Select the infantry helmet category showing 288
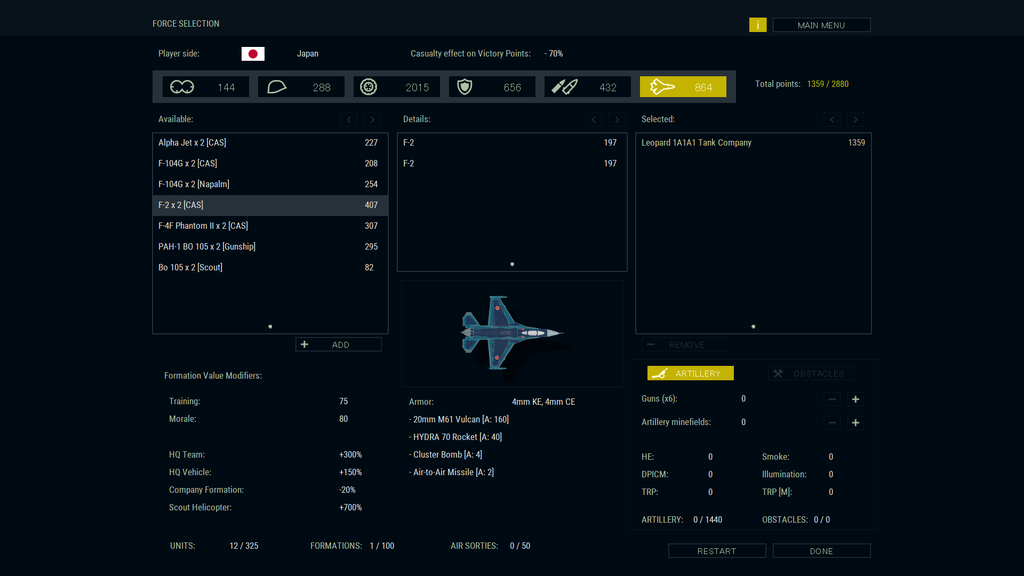The width and height of the screenshot is (1024, 576). point(301,87)
